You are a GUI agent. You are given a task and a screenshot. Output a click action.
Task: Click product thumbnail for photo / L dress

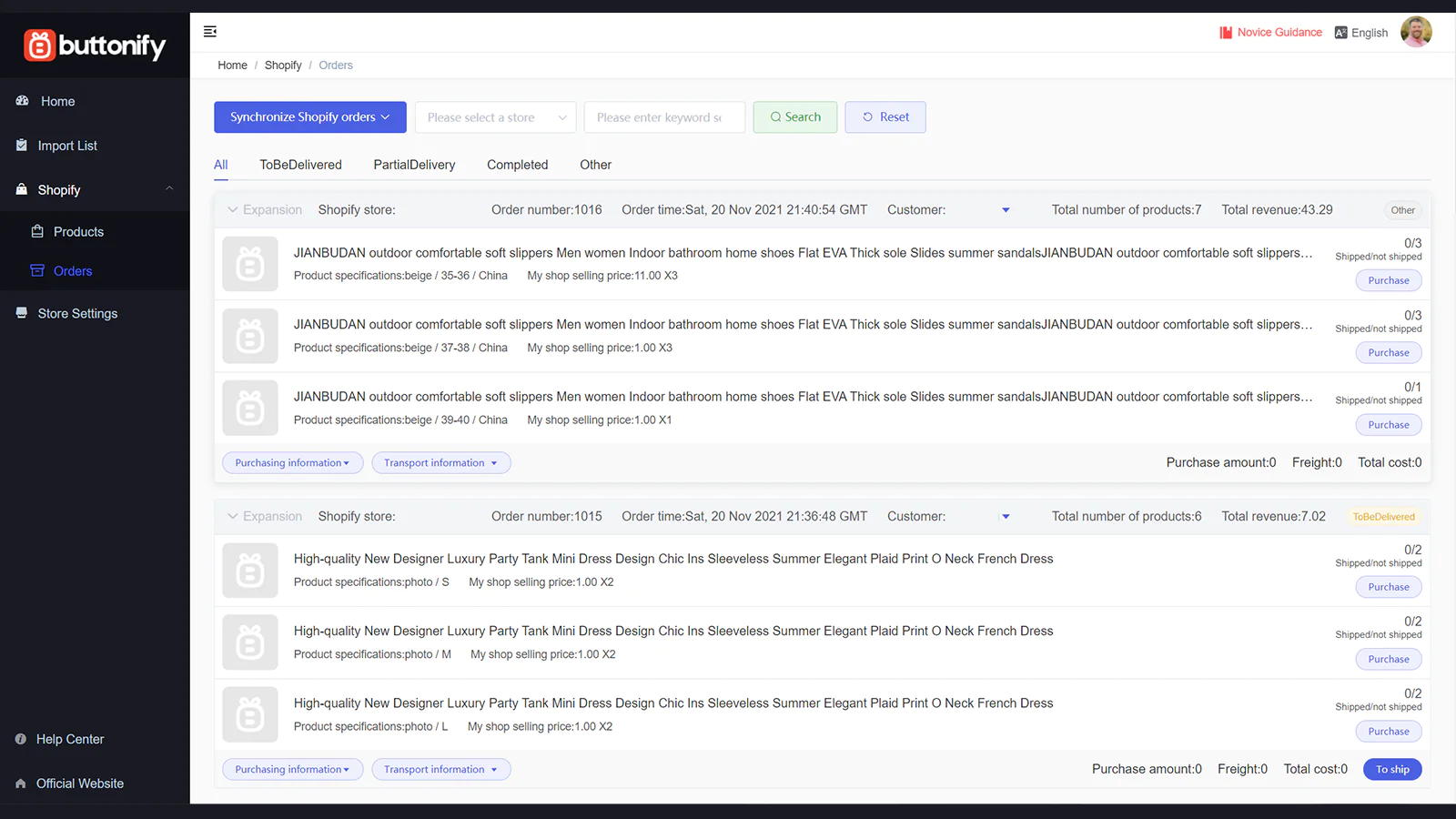[x=250, y=714]
